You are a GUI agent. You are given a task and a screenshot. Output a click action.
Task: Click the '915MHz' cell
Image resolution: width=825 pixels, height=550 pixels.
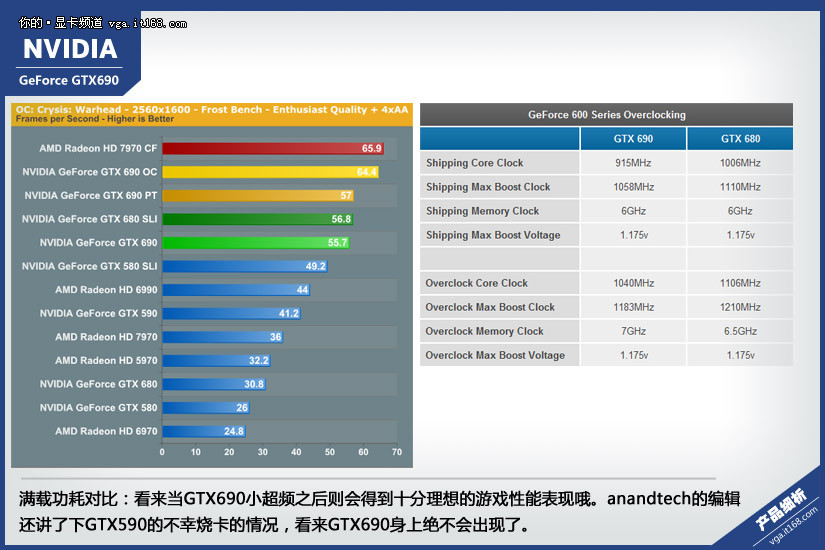[x=633, y=163]
